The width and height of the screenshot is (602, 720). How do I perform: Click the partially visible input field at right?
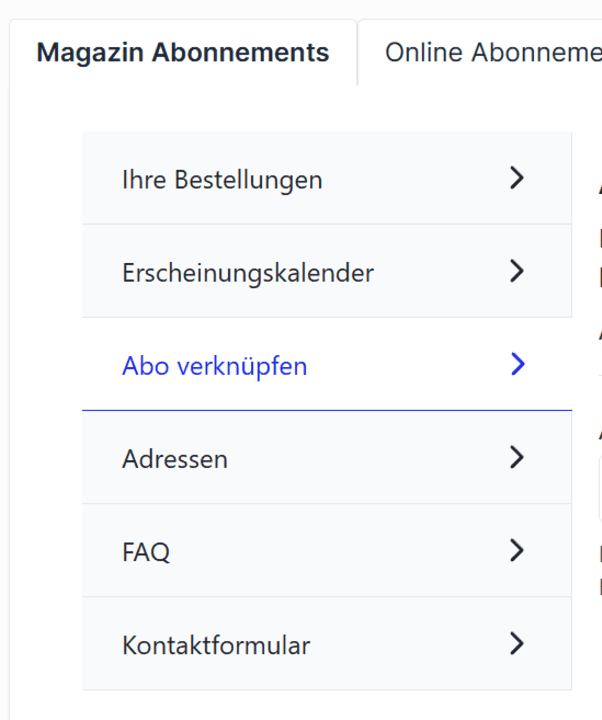[599, 489]
